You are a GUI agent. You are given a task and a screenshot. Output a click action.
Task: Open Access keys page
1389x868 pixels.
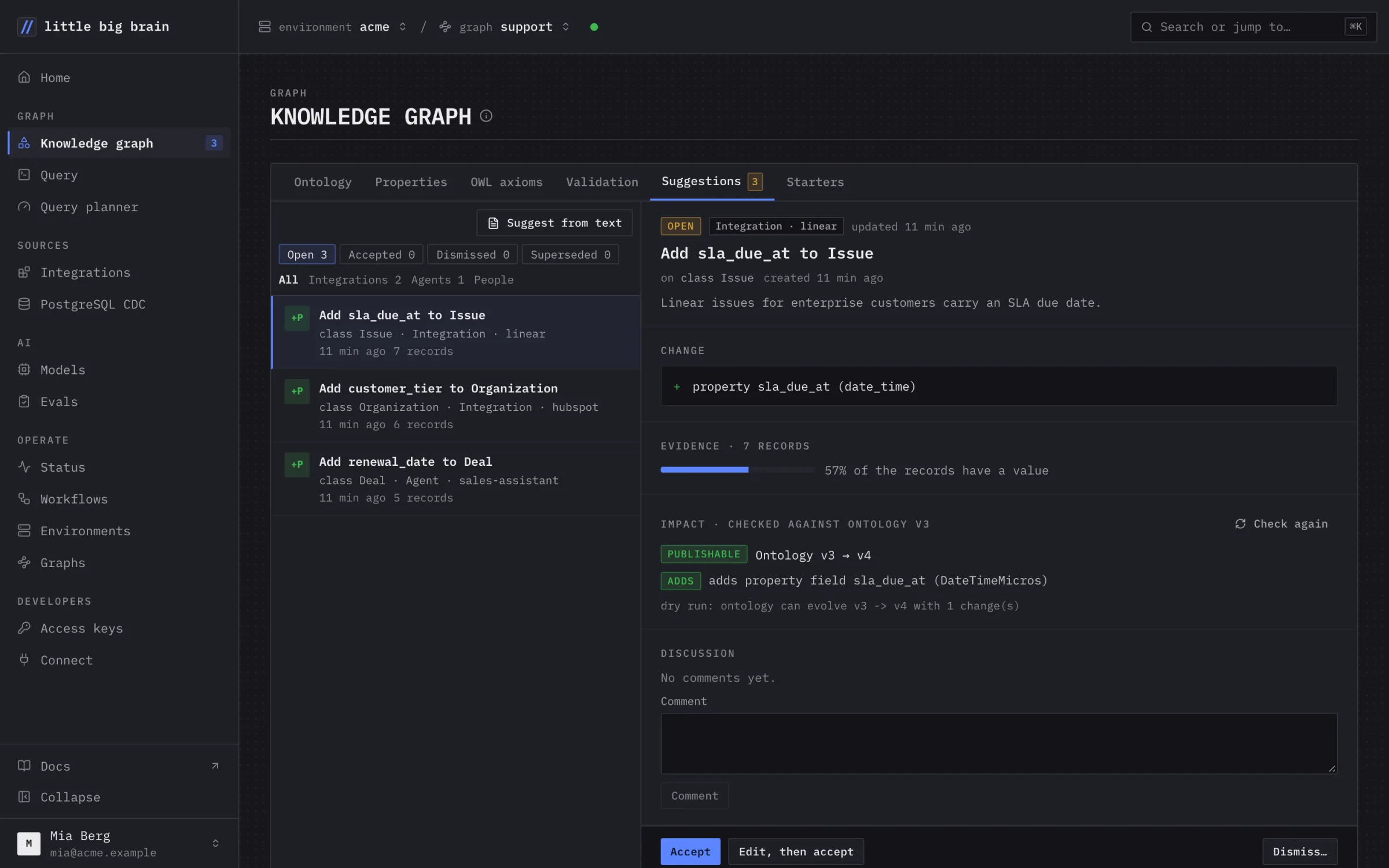(x=119, y=628)
